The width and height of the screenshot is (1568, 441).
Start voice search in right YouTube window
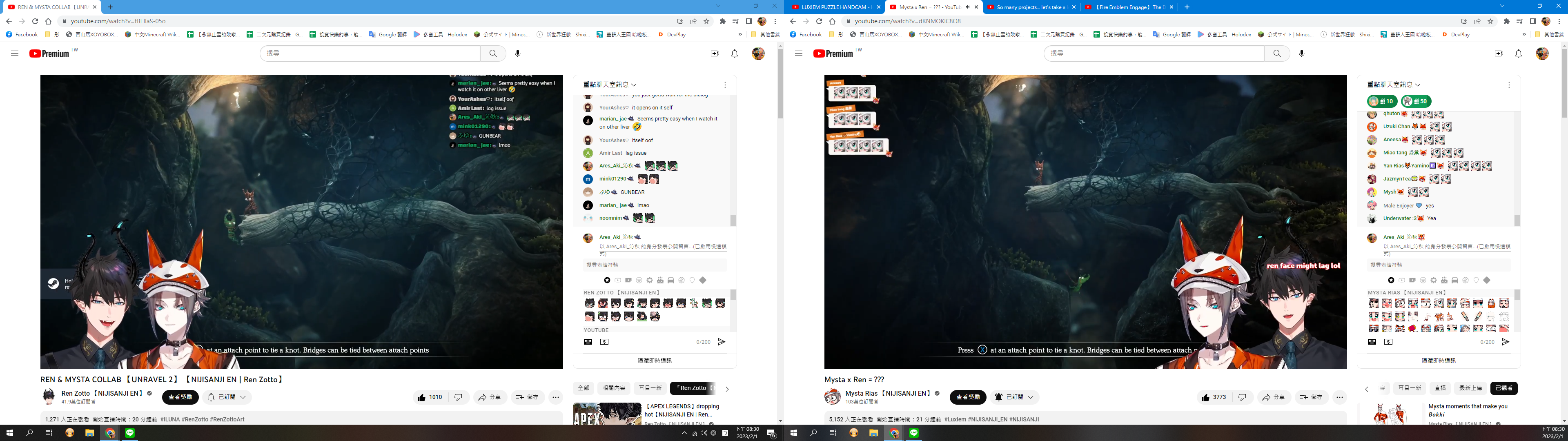click(x=1302, y=53)
